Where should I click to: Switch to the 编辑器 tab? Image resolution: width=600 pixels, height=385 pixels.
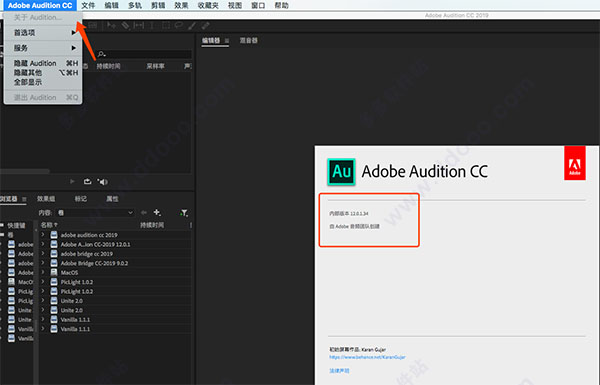coord(211,41)
